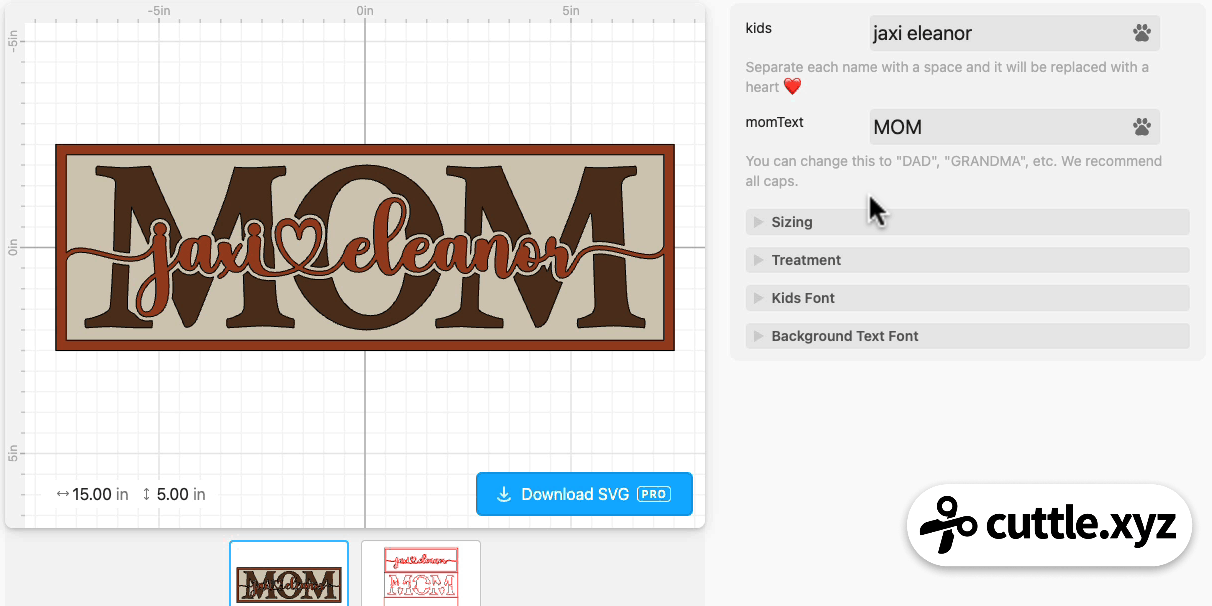Select the red outline cut-layout thumbnail

point(421,573)
